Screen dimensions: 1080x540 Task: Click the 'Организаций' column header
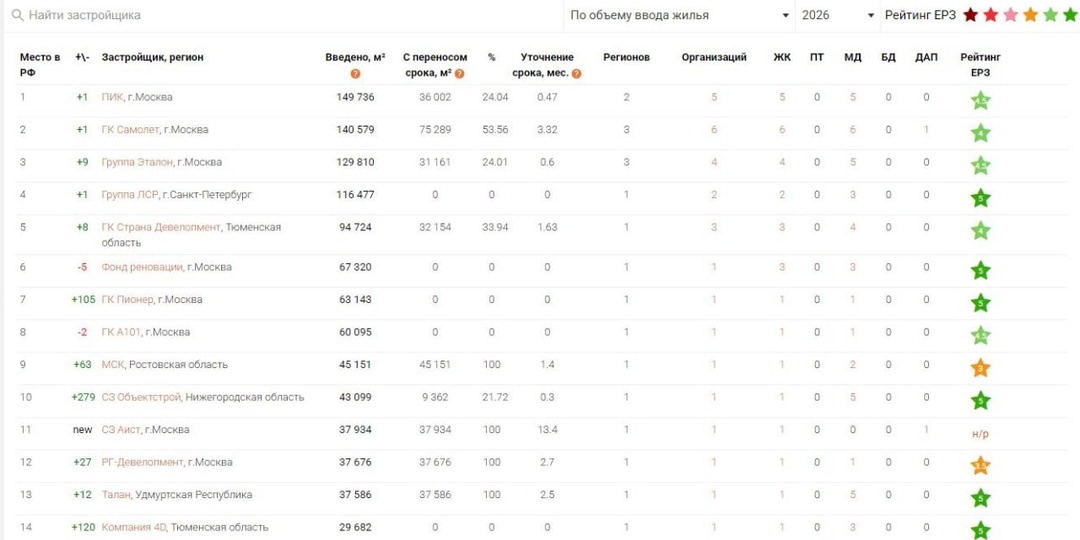coord(714,57)
